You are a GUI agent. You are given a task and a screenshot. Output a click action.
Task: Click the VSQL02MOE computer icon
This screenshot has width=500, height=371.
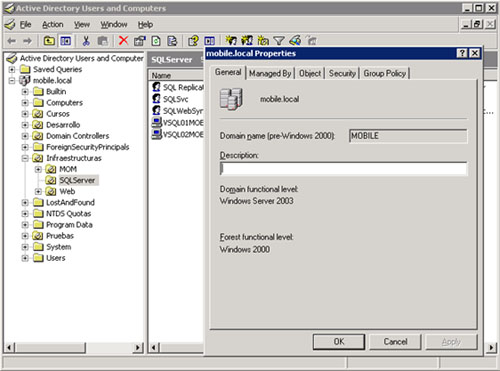point(156,134)
